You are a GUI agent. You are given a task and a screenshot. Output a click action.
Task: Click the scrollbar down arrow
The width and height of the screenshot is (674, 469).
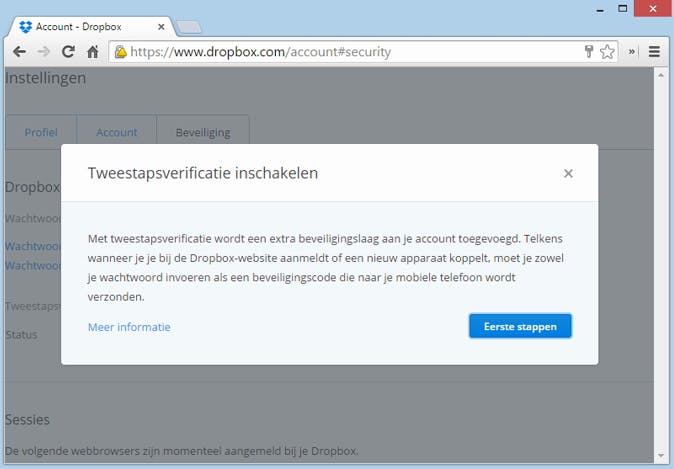coord(661,456)
